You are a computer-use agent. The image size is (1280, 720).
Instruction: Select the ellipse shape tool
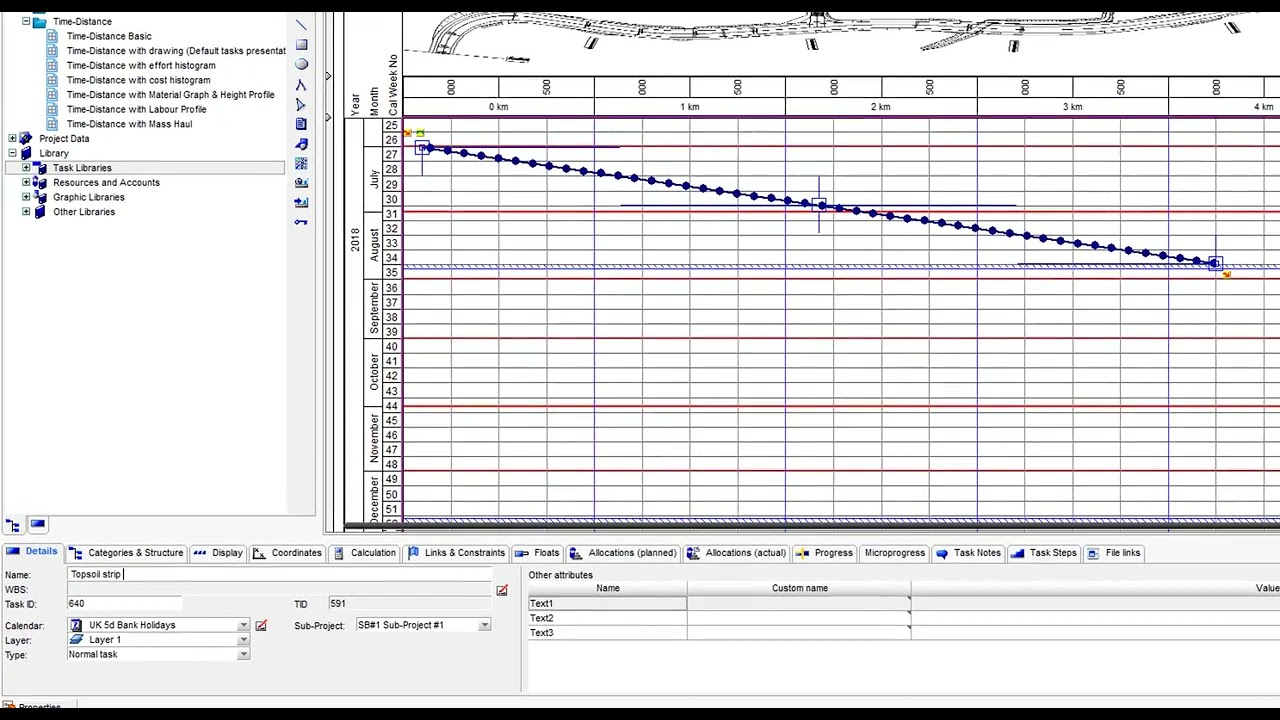(301, 64)
